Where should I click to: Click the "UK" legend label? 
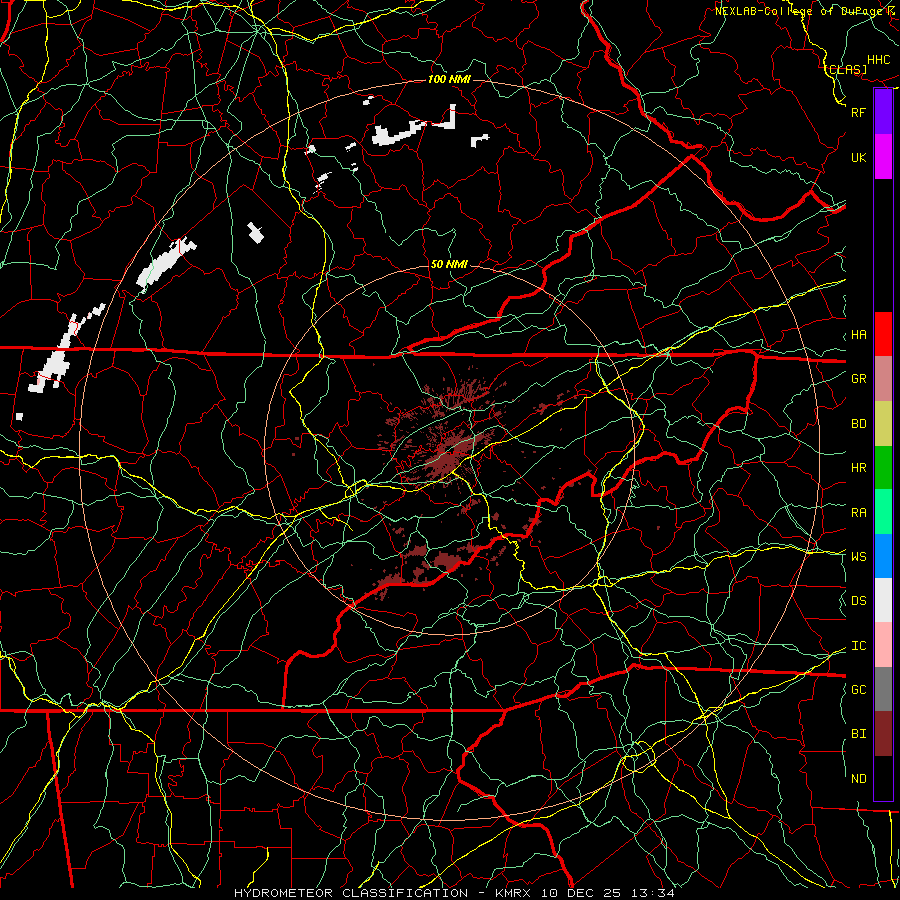pos(858,157)
